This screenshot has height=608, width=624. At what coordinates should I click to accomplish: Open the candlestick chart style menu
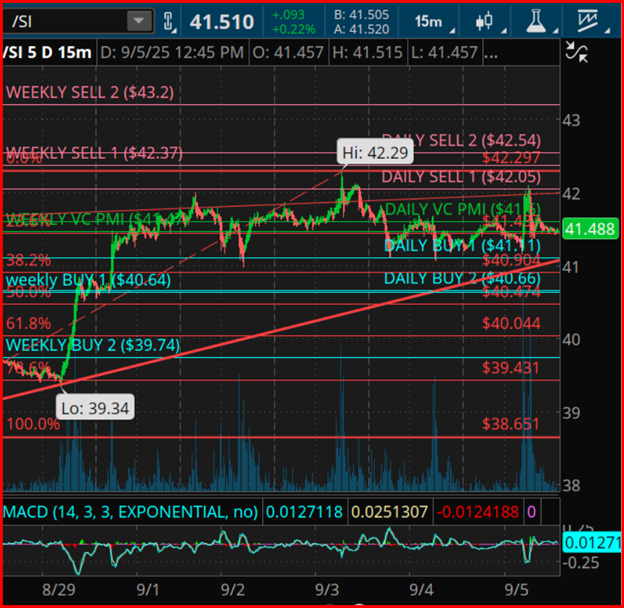[x=484, y=21]
